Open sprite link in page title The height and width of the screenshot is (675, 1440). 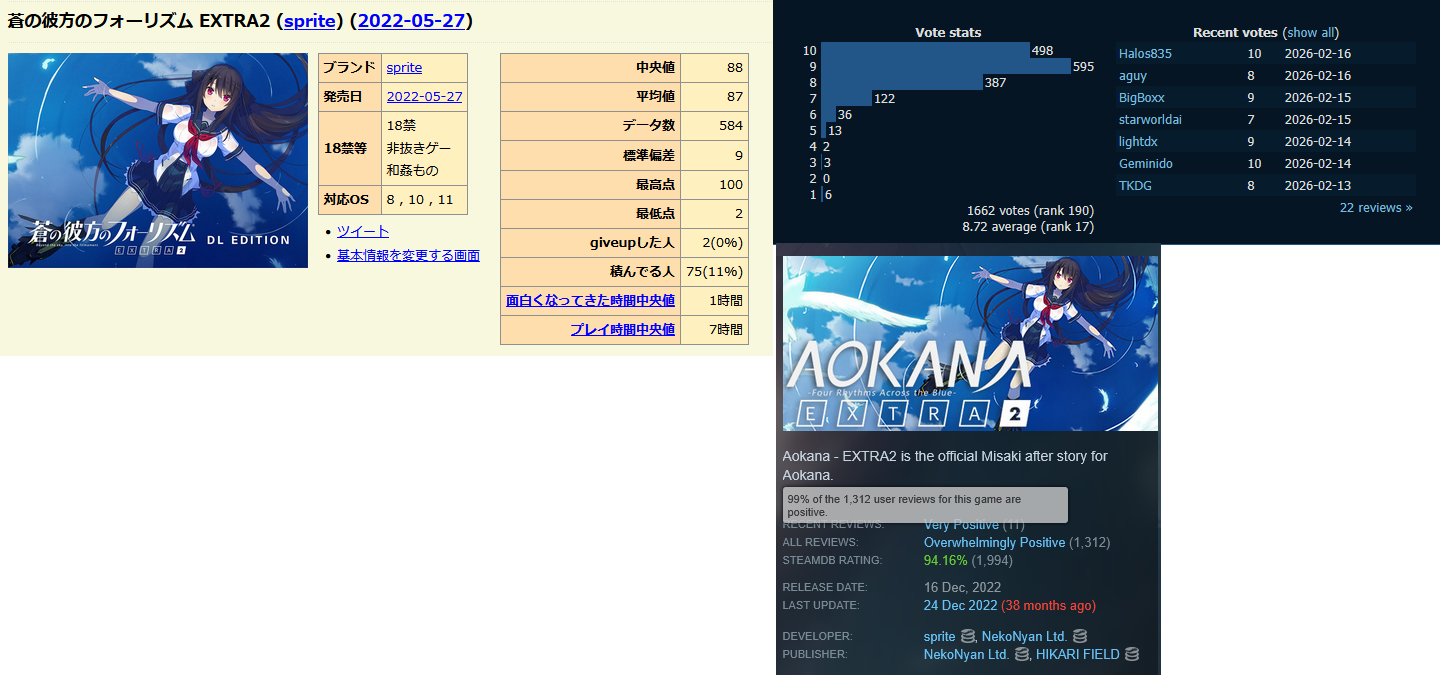(x=309, y=21)
